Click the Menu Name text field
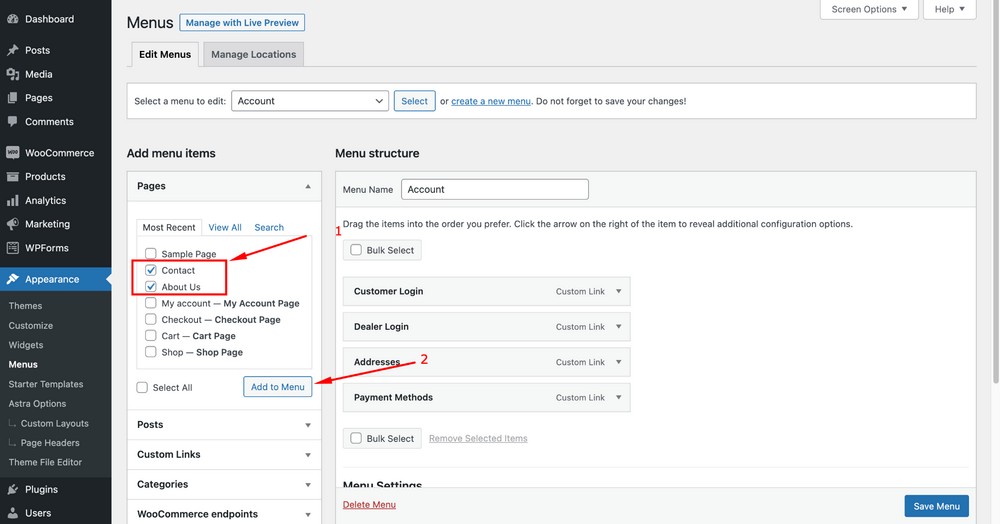Image resolution: width=1000 pixels, height=524 pixels. (494, 189)
